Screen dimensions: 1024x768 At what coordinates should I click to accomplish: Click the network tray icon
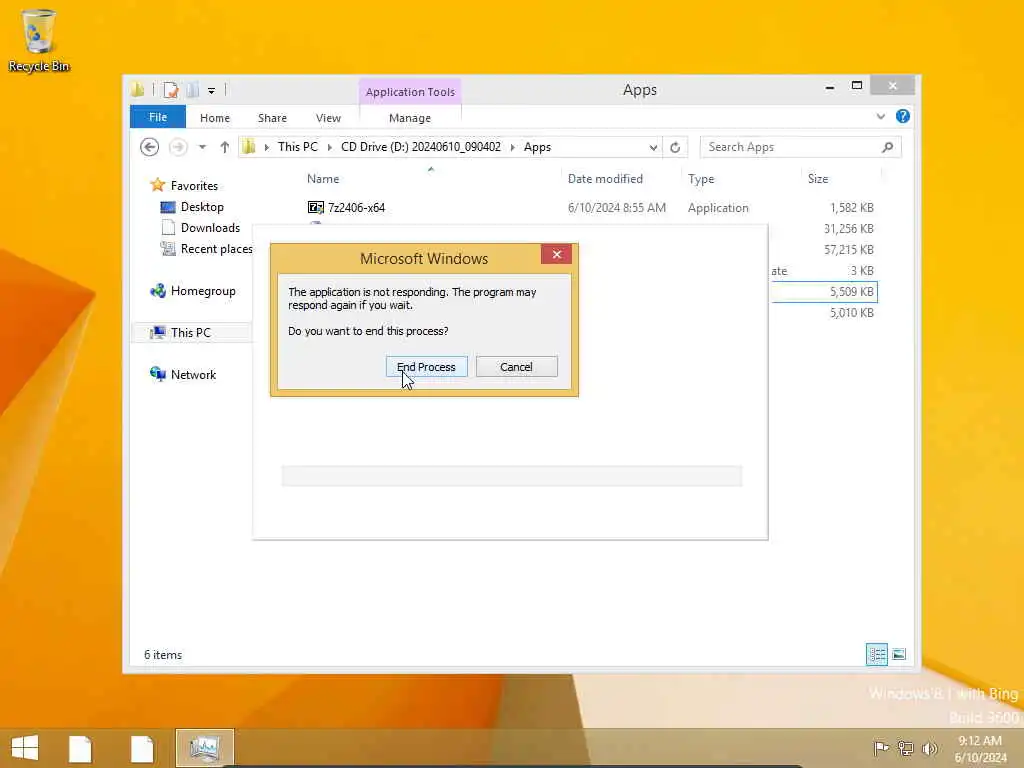pos(905,748)
